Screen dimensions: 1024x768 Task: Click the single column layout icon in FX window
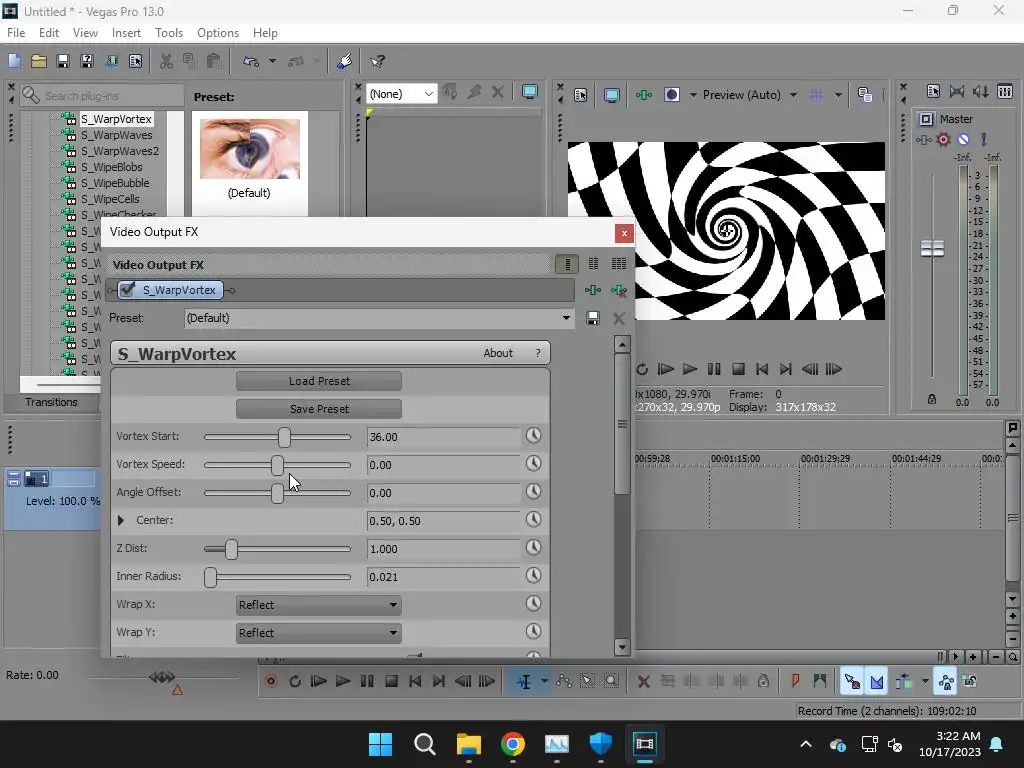[568, 264]
